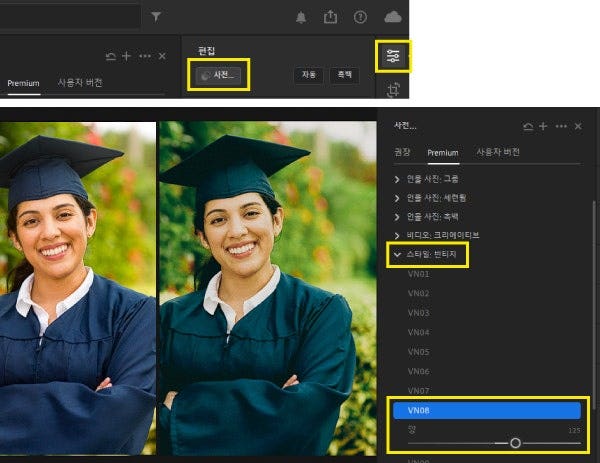
Task: Apply the VN02 preset
Action: click(418, 293)
